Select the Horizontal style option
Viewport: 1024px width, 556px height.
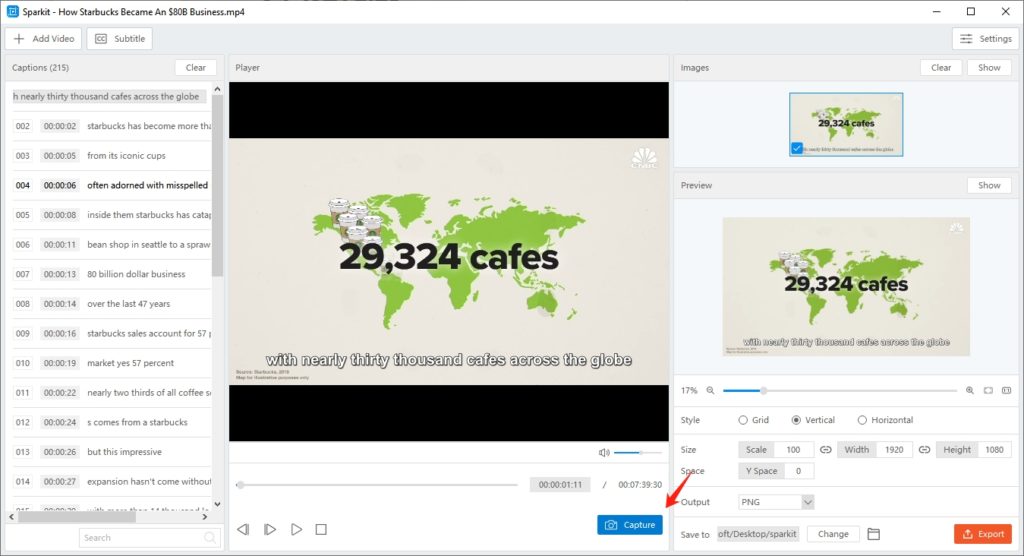tap(885, 420)
